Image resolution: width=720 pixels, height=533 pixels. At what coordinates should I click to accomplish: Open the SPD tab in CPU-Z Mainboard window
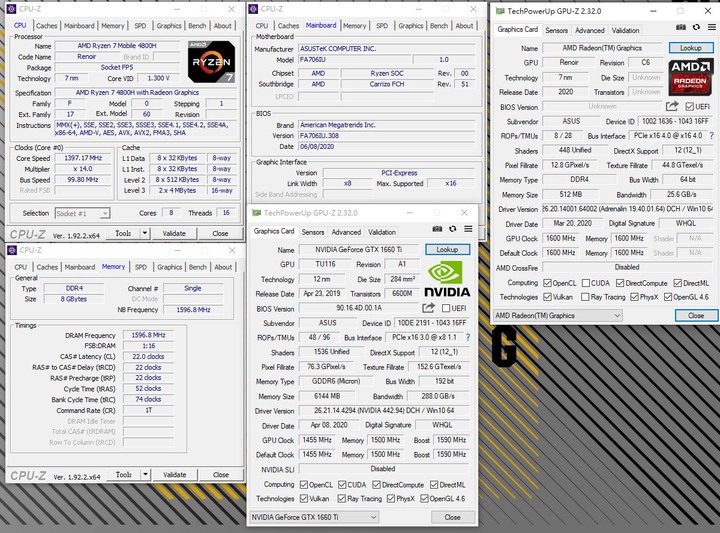pos(382,26)
